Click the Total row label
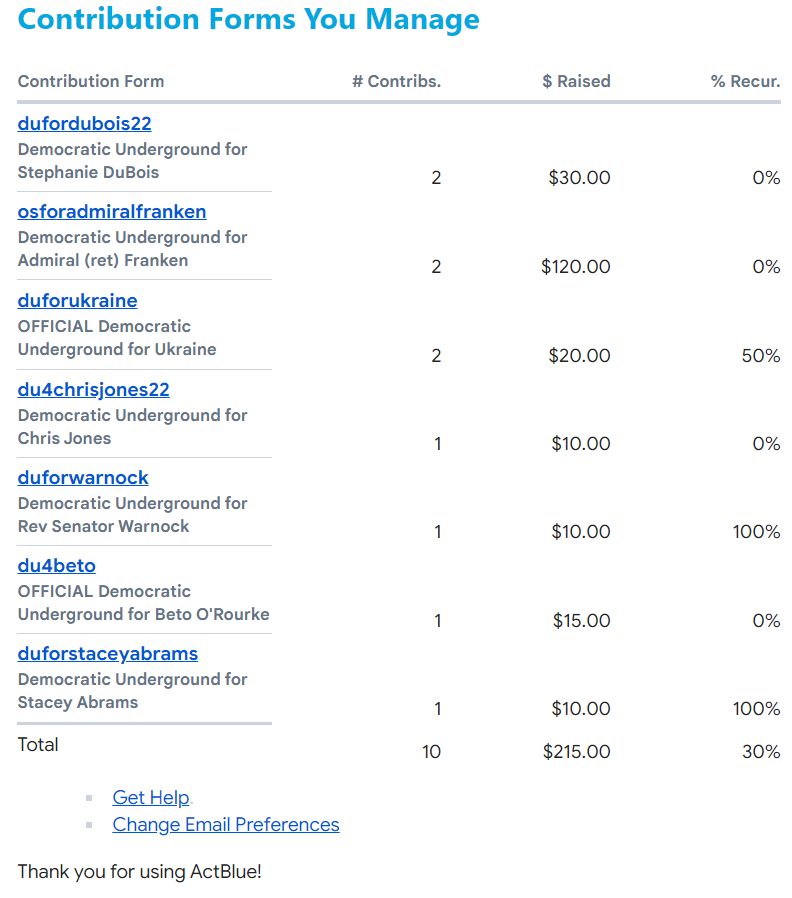Viewport: 792px width, 898px height. (x=38, y=745)
